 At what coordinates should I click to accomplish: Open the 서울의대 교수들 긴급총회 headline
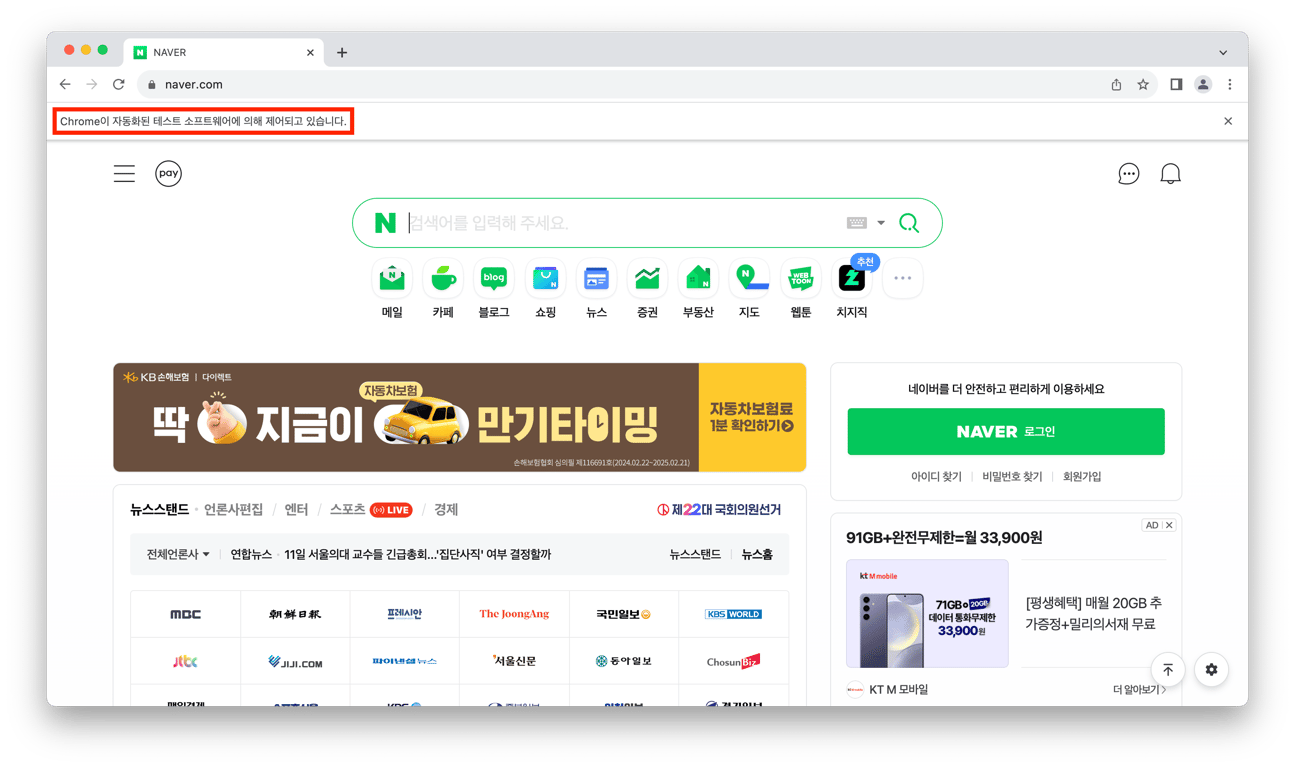click(418, 555)
